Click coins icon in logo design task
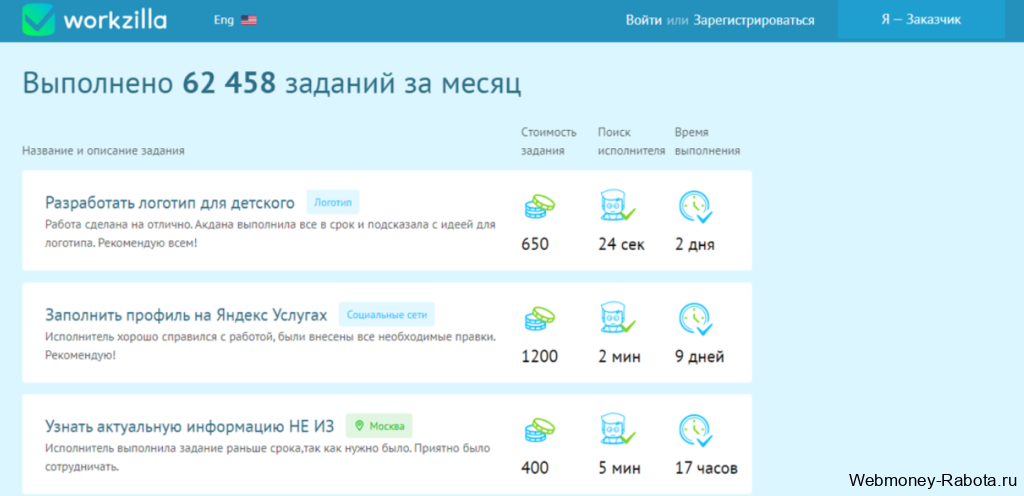 [539, 207]
